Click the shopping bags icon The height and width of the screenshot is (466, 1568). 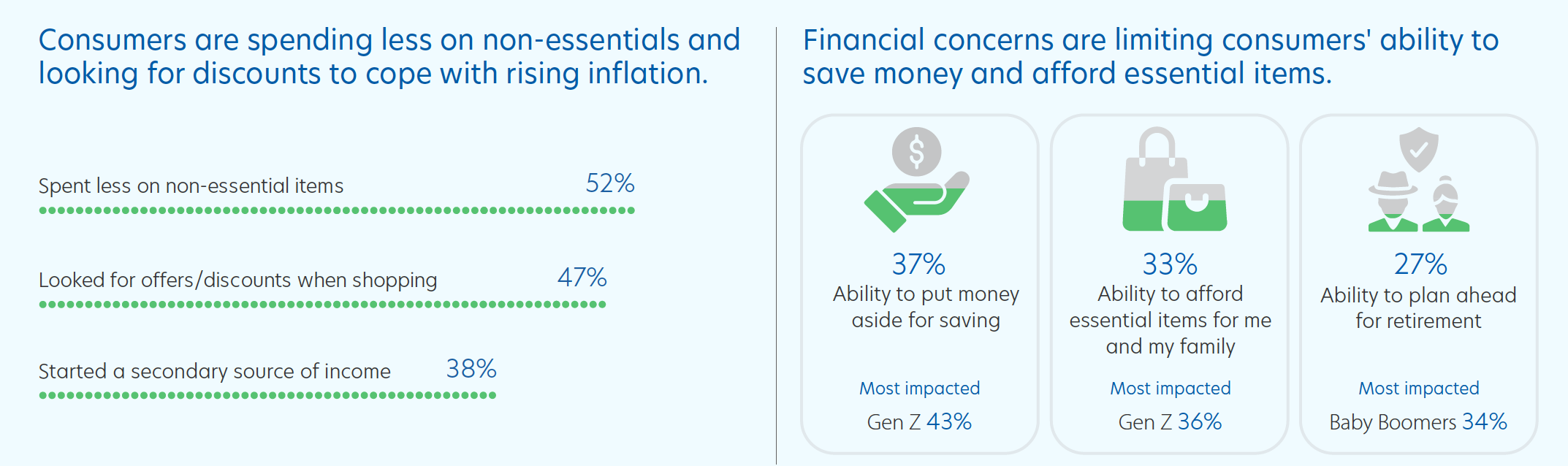click(1174, 180)
